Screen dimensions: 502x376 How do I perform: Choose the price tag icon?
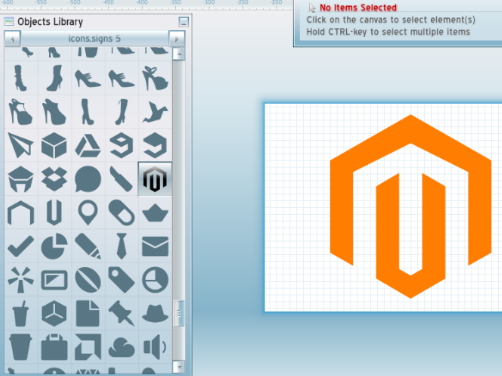(x=121, y=280)
